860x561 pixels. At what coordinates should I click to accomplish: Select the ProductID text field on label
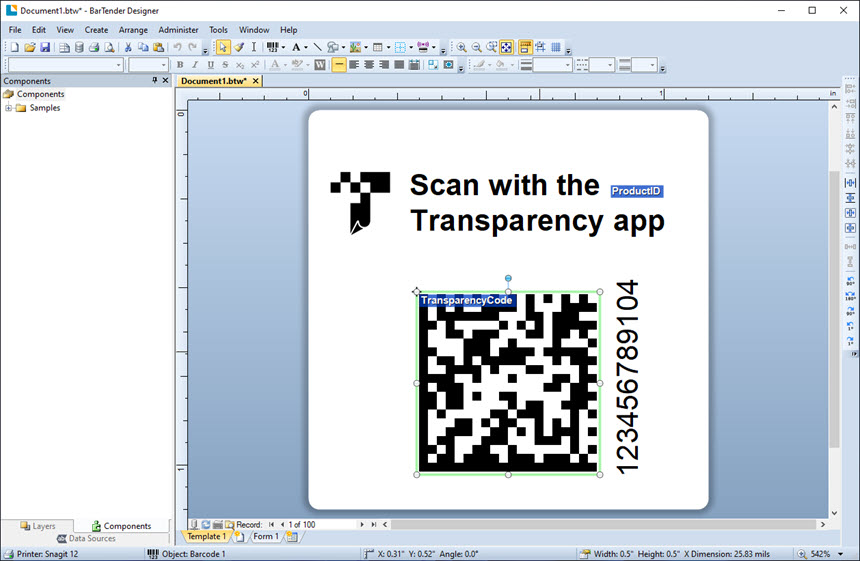pyautogui.click(x=636, y=191)
